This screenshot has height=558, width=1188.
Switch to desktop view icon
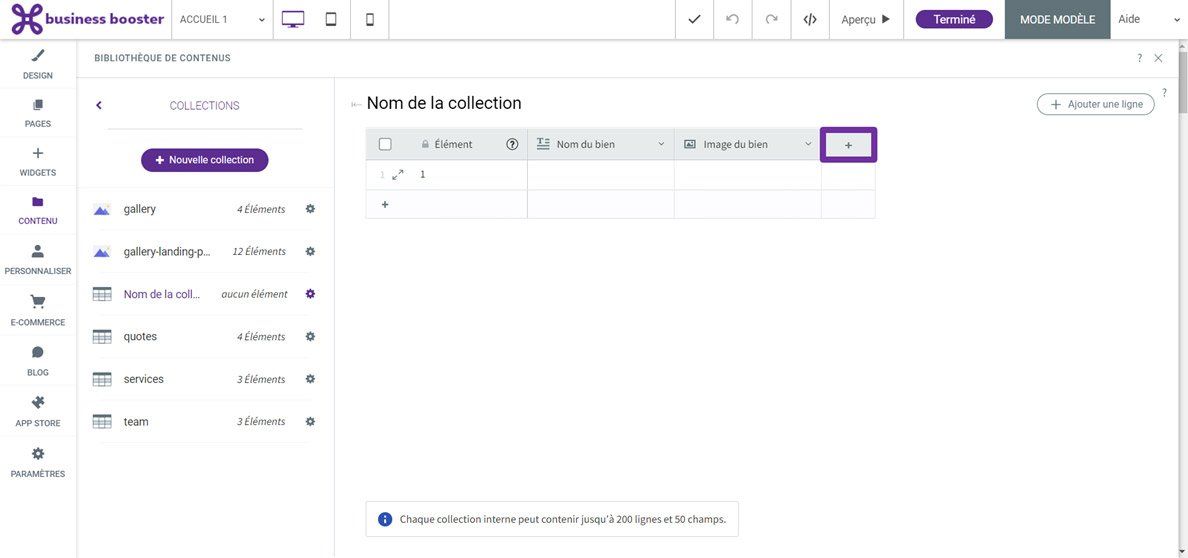[293, 20]
